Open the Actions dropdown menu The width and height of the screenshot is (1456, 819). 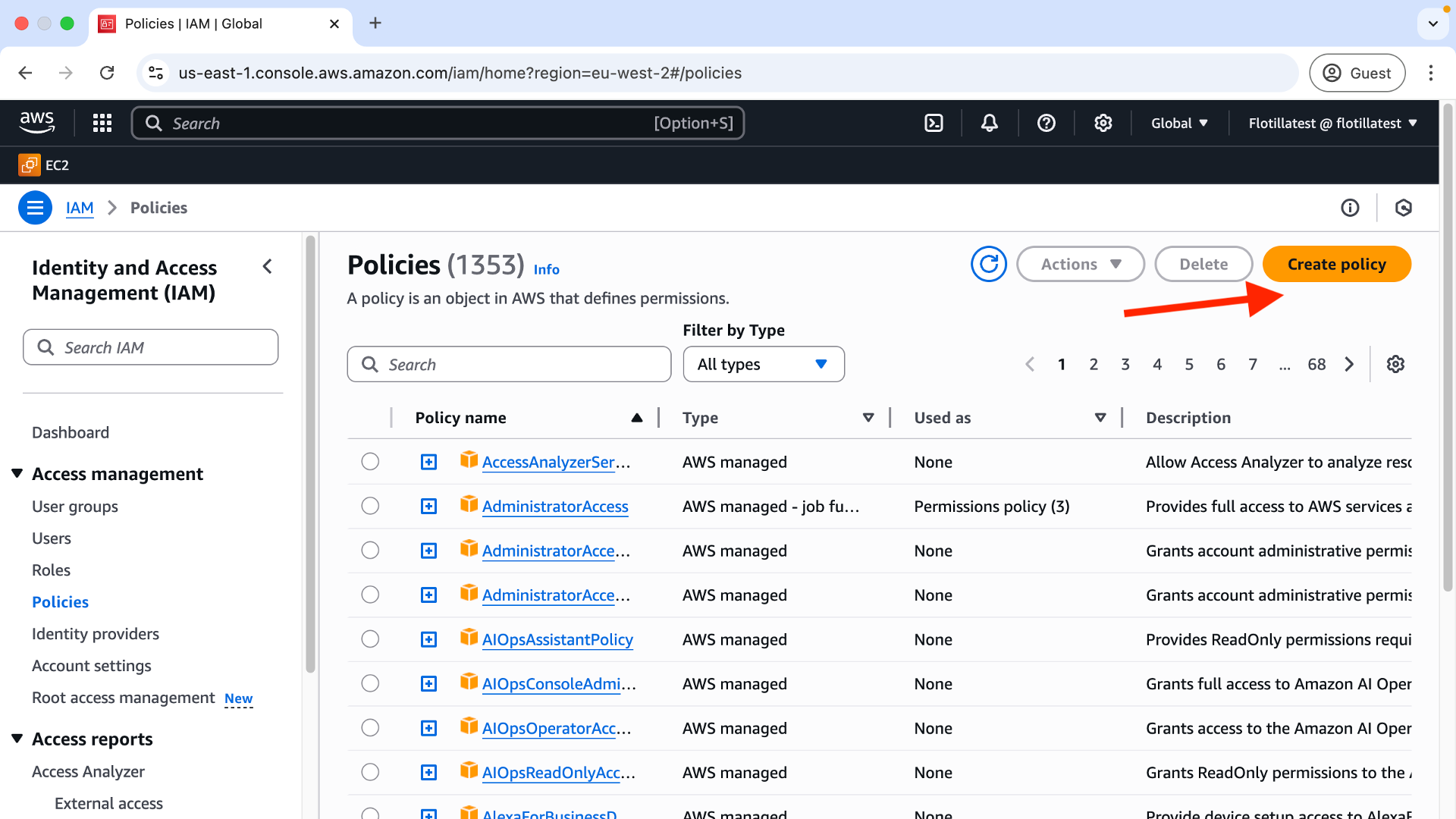click(x=1080, y=264)
